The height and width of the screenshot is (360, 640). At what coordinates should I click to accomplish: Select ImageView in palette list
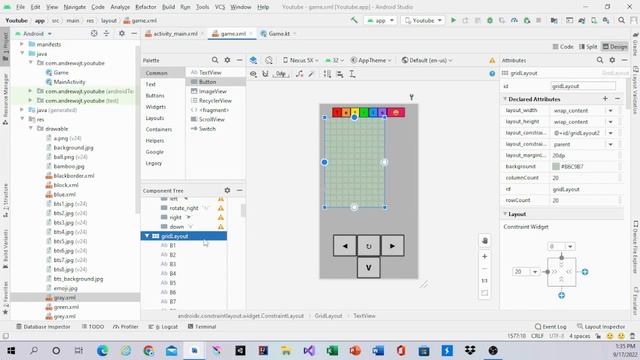[x=212, y=91]
